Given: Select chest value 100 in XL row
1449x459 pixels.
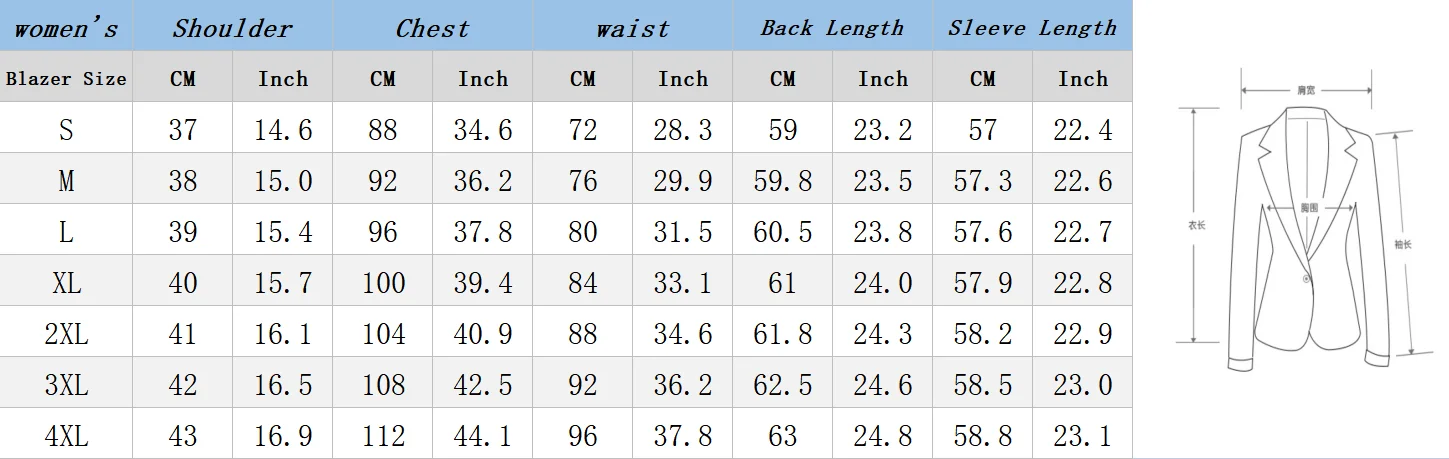Looking at the screenshot, I should click(x=383, y=283).
